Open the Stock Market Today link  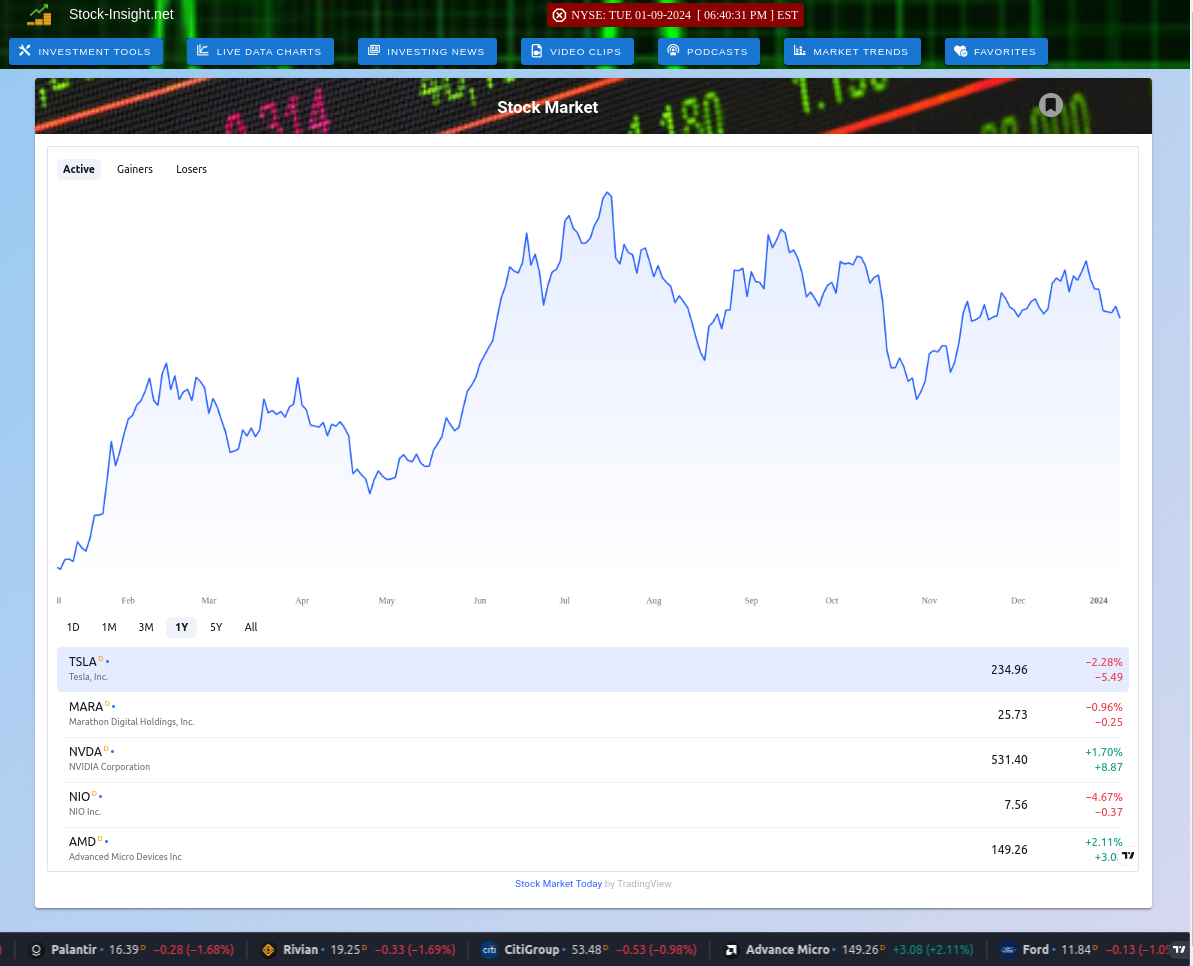click(x=558, y=884)
